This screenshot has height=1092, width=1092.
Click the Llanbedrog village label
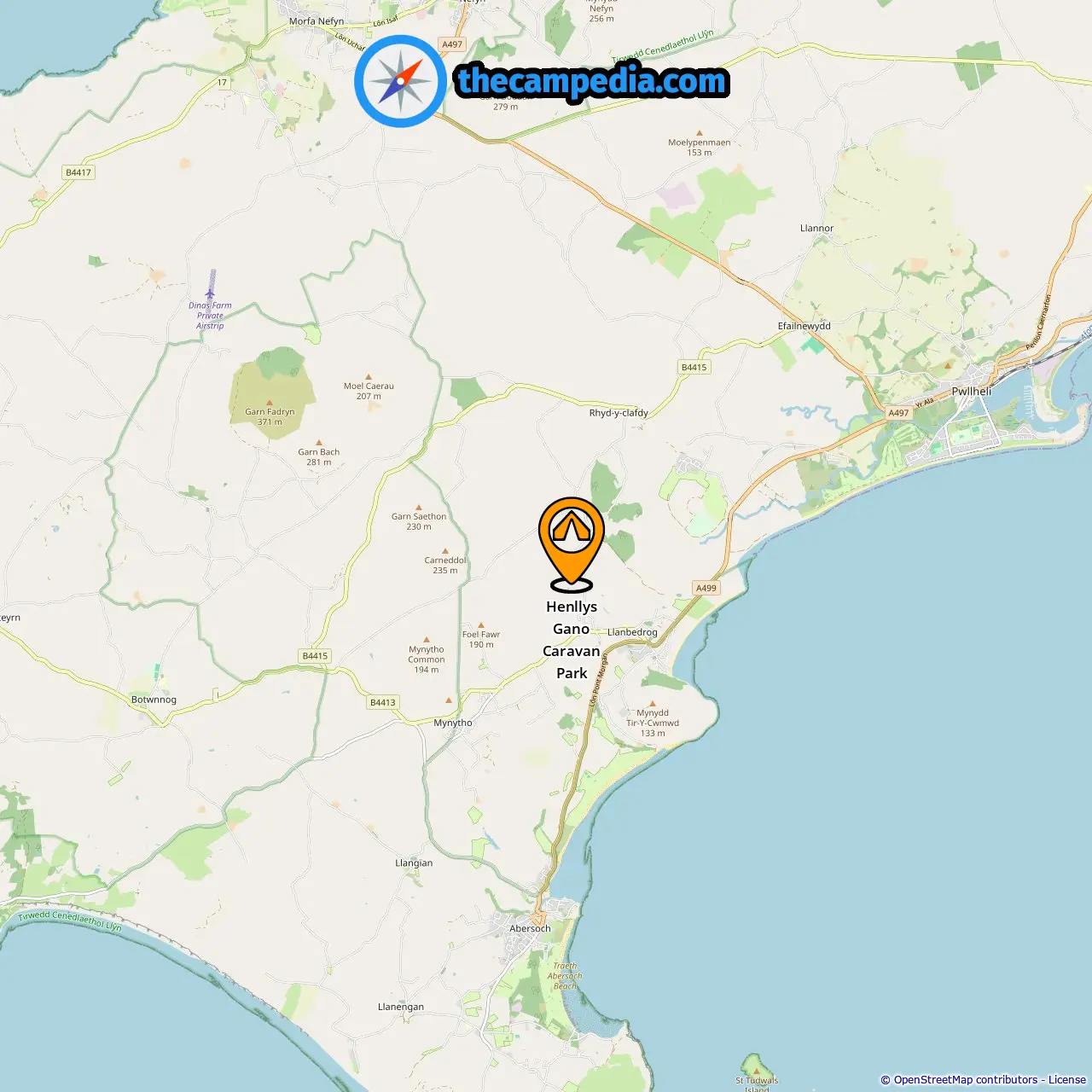click(x=632, y=632)
